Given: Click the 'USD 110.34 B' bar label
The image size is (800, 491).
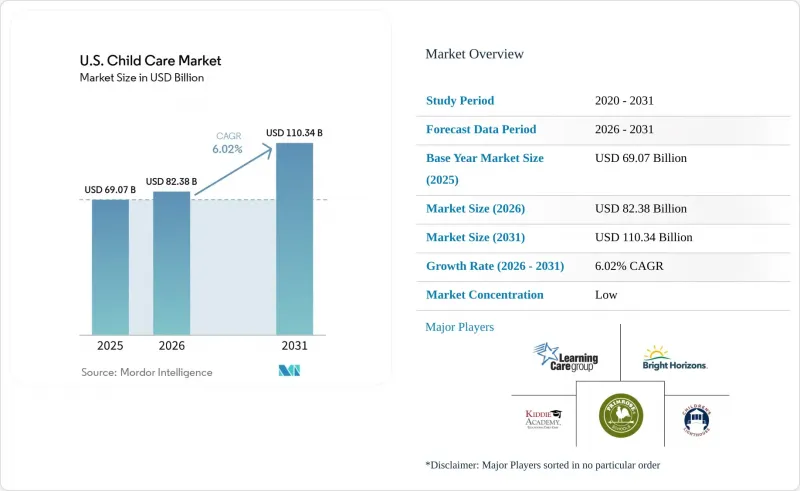Looking at the screenshot, I should tap(294, 133).
